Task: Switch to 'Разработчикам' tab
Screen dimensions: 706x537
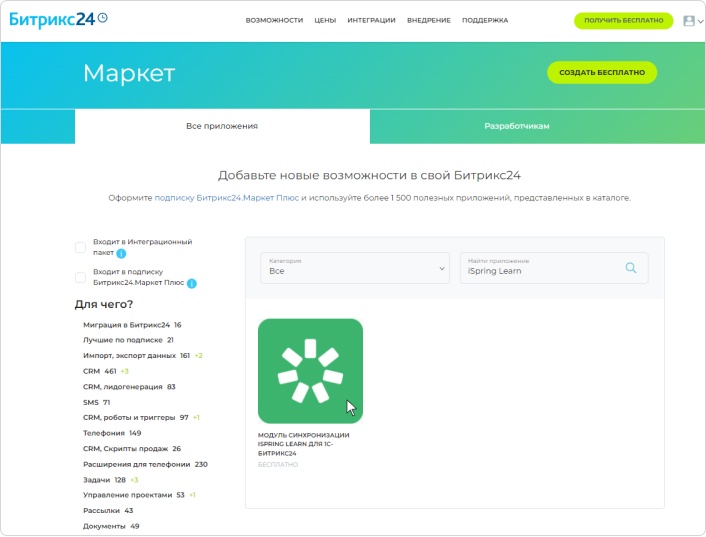Action: click(x=516, y=126)
